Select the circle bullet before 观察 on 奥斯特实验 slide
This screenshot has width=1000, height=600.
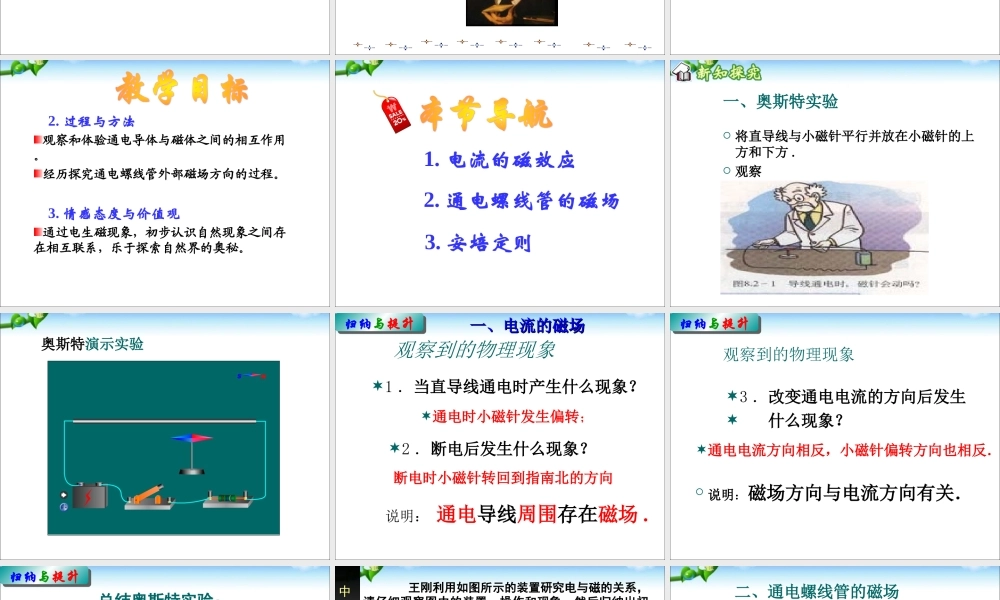click(724, 167)
